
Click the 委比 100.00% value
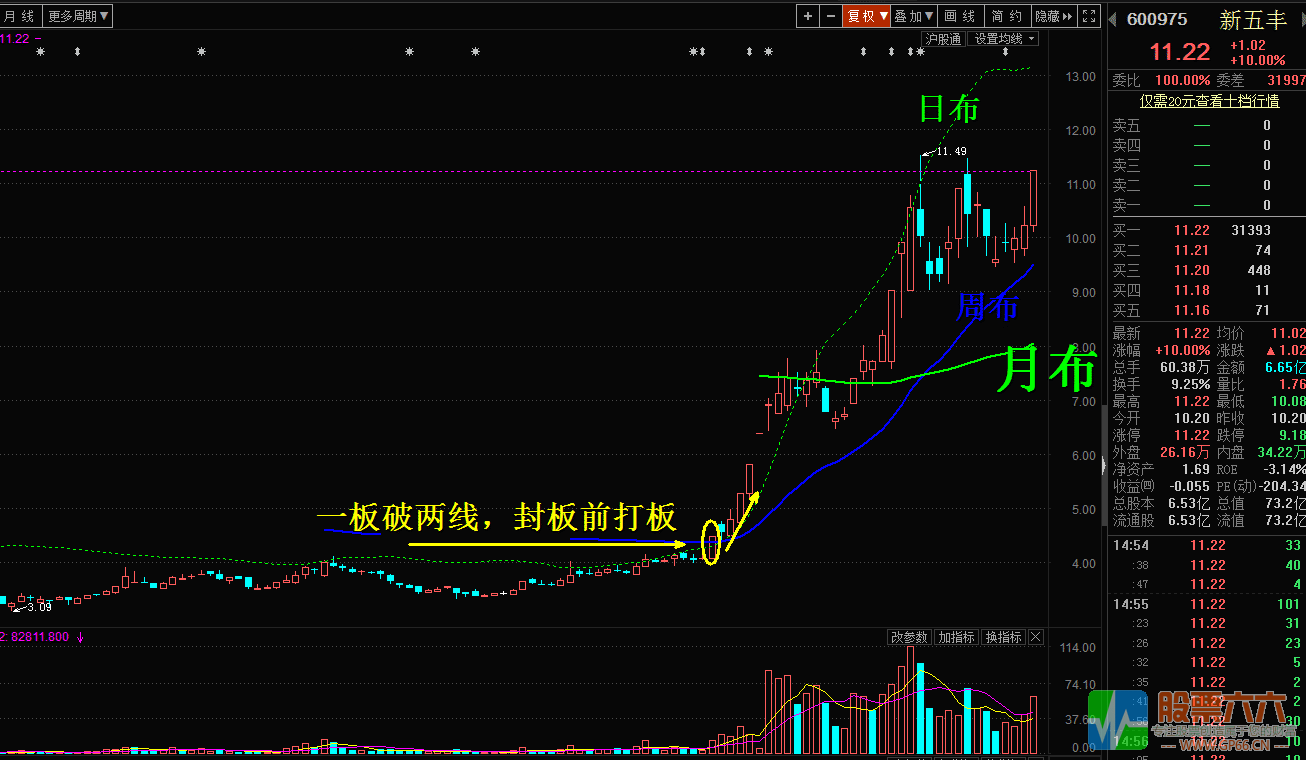(x=1182, y=80)
